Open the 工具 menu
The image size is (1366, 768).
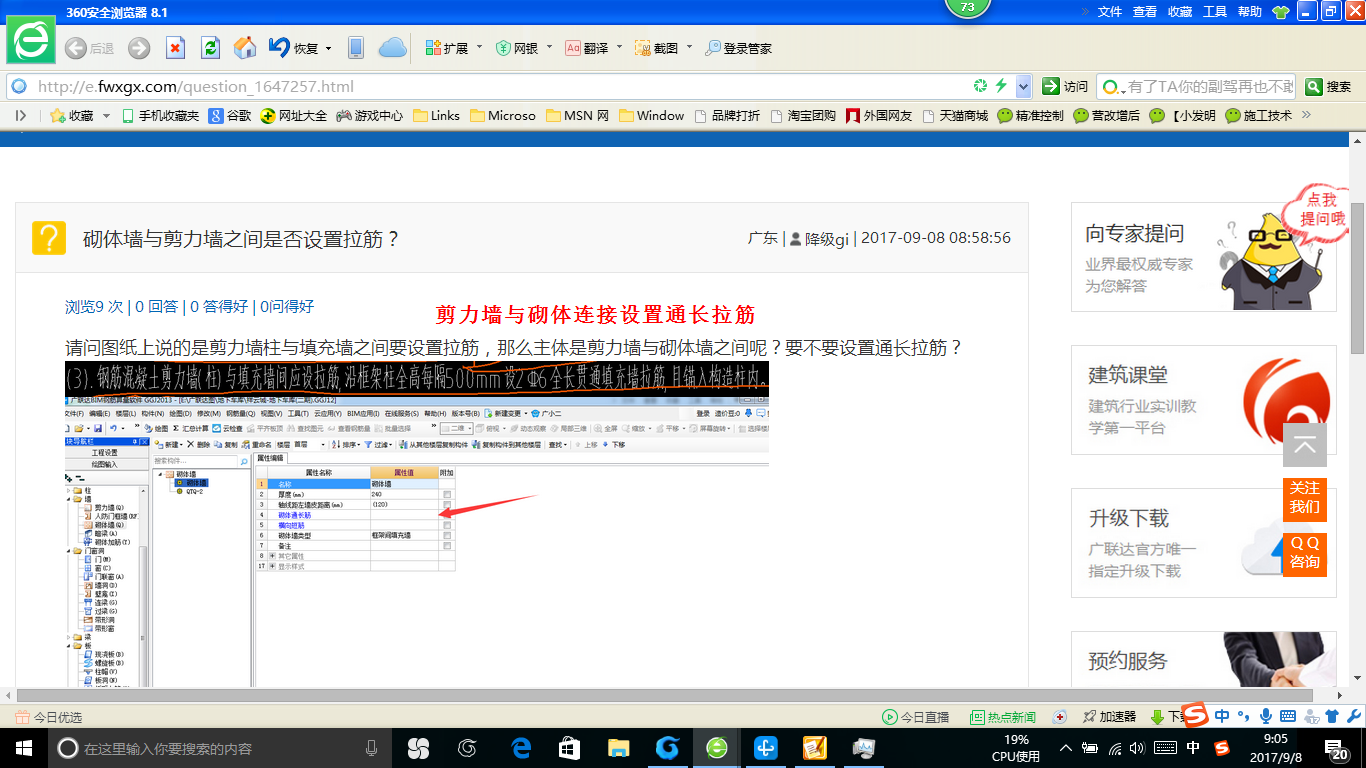point(1215,12)
